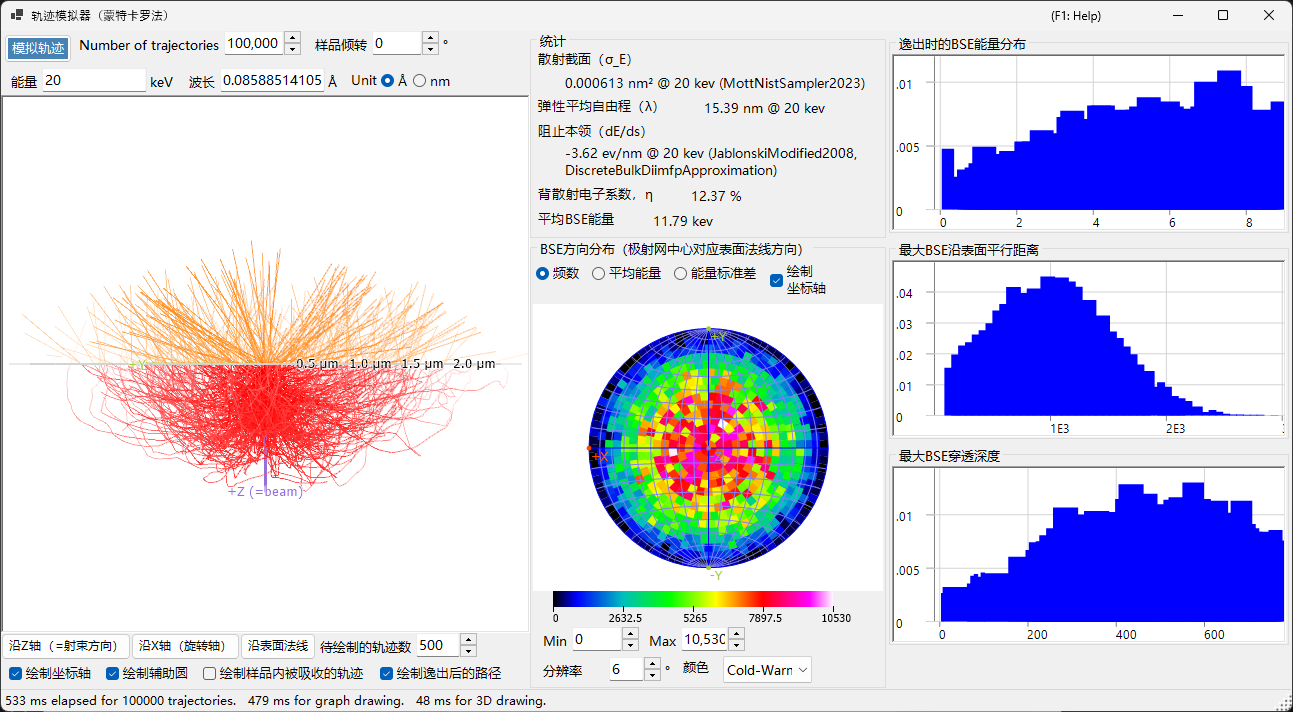Increase sample tilt with up arrow

[x=430, y=38]
